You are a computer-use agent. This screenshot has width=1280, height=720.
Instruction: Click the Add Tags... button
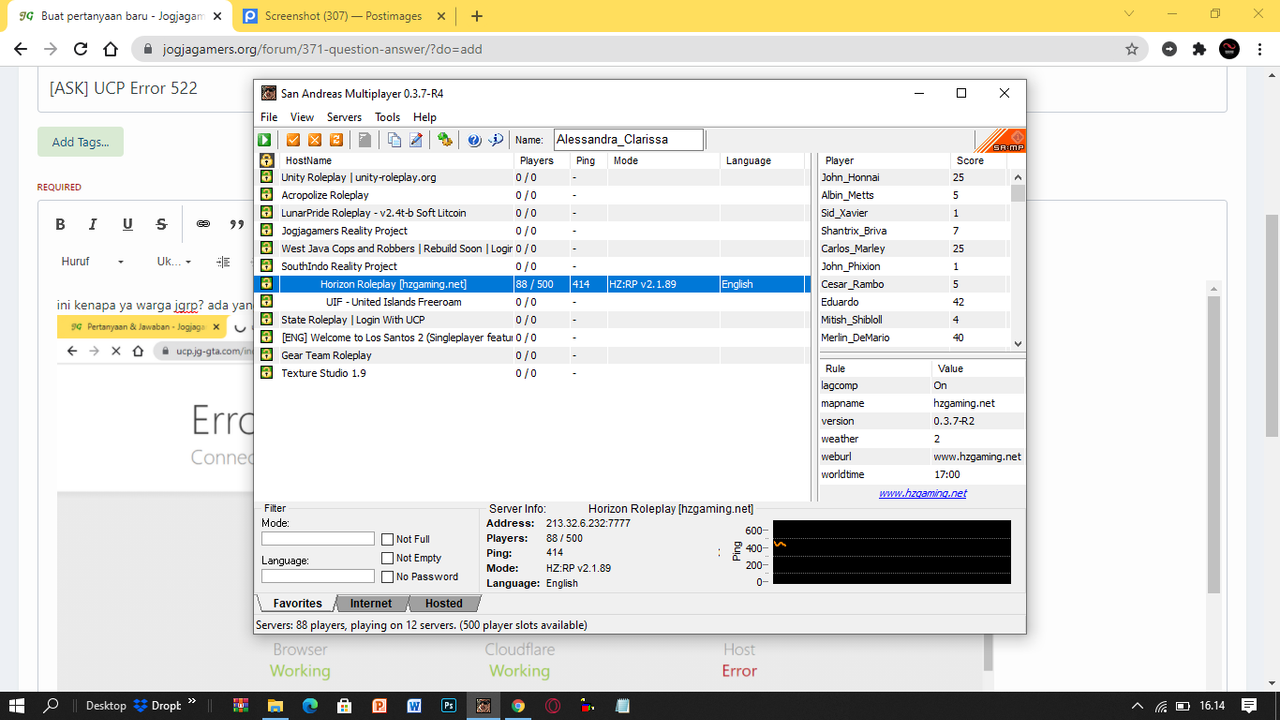80,142
